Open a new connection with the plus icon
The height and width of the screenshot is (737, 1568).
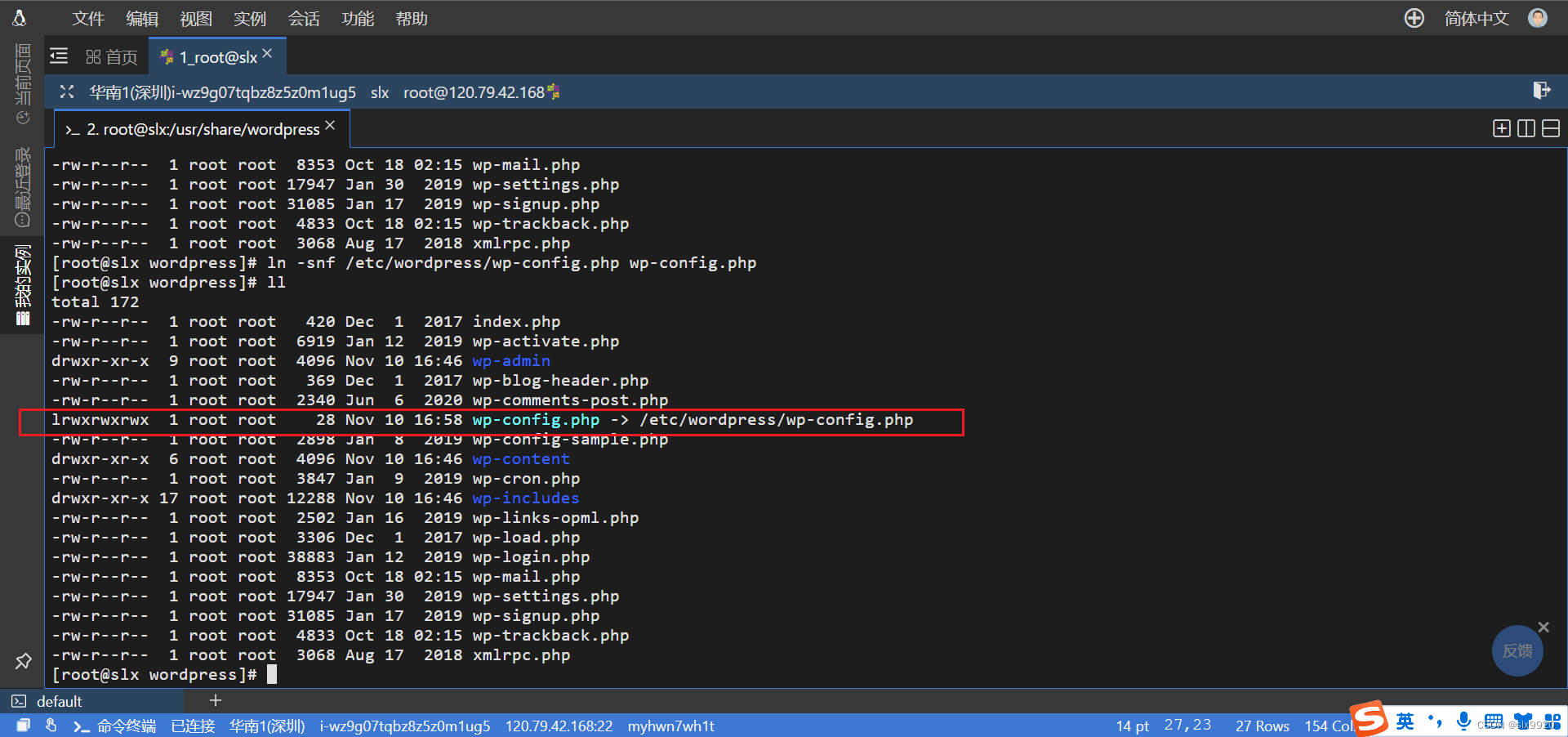[x=1414, y=18]
